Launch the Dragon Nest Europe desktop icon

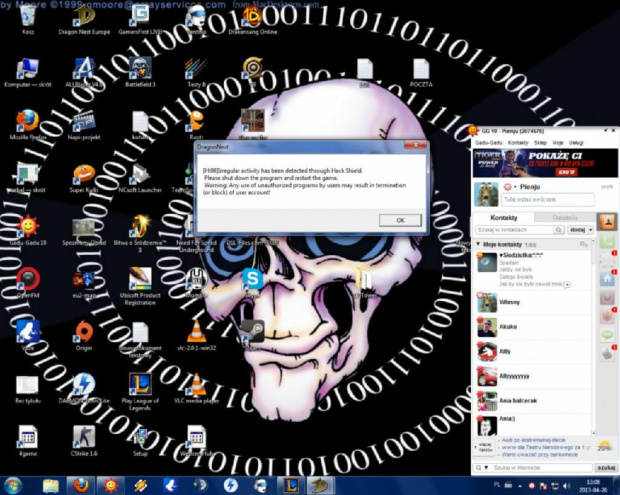(x=84, y=19)
